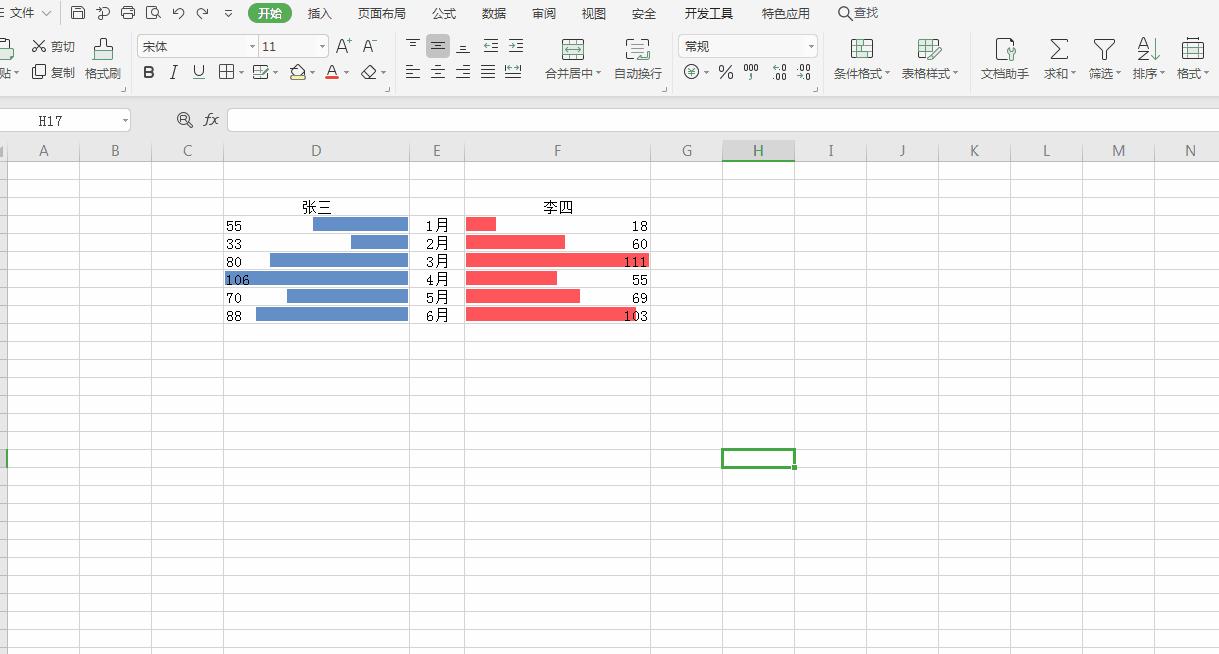The image size is (1219, 654).
Task: Increase font size with A+ icon
Action: tap(343, 46)
